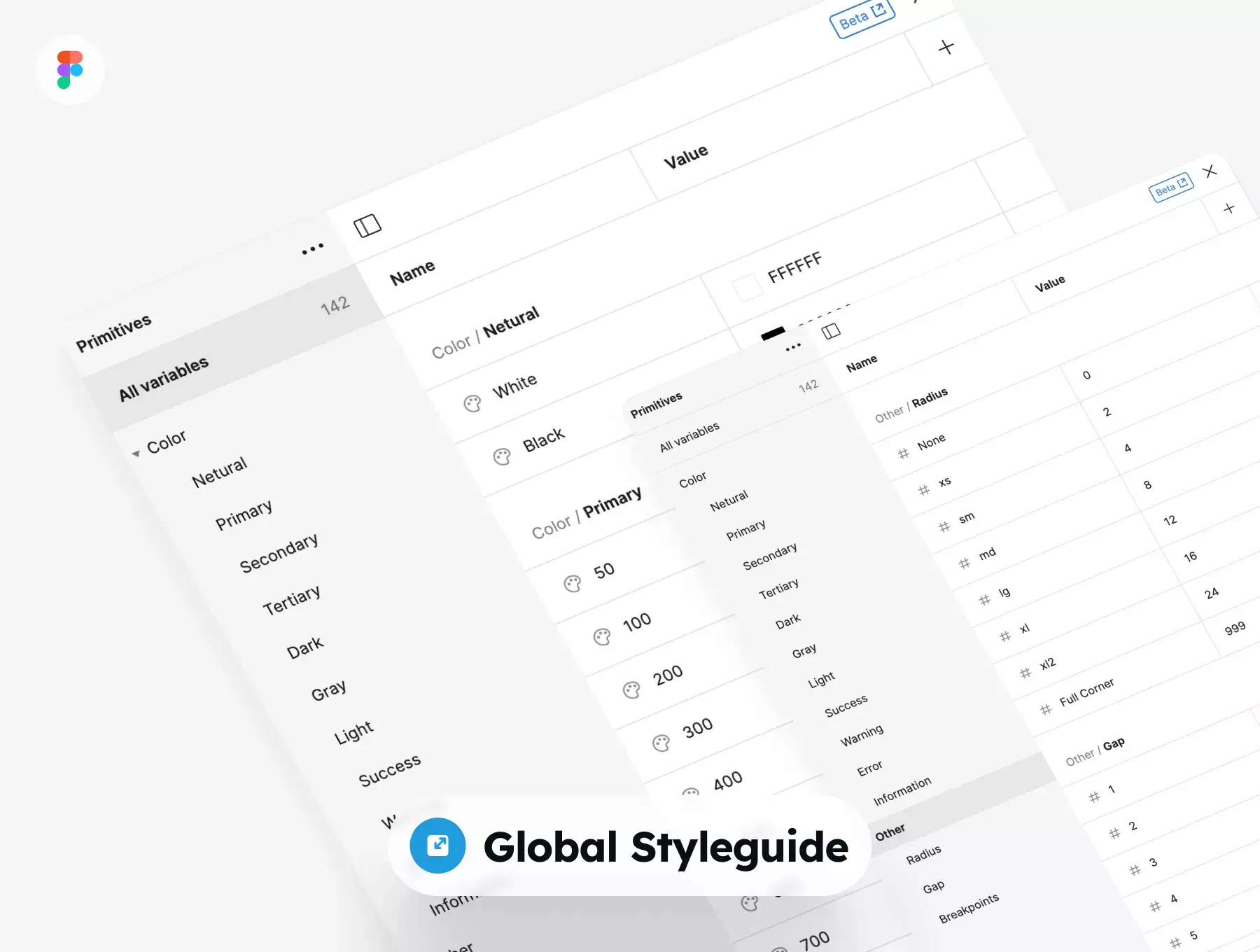Select Light in back window sidebar

(354, 732)
